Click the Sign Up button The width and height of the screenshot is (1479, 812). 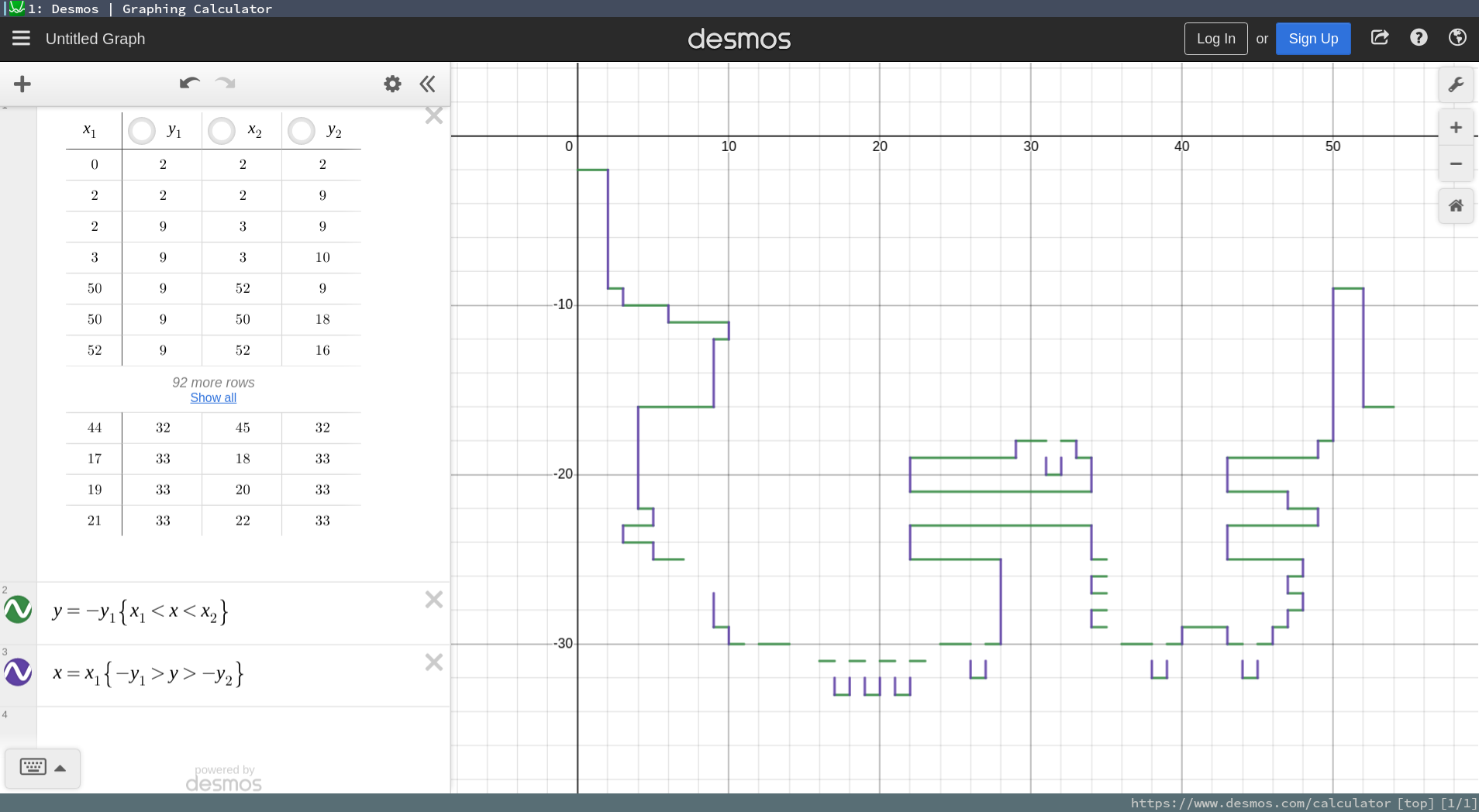pos(1313,38)
